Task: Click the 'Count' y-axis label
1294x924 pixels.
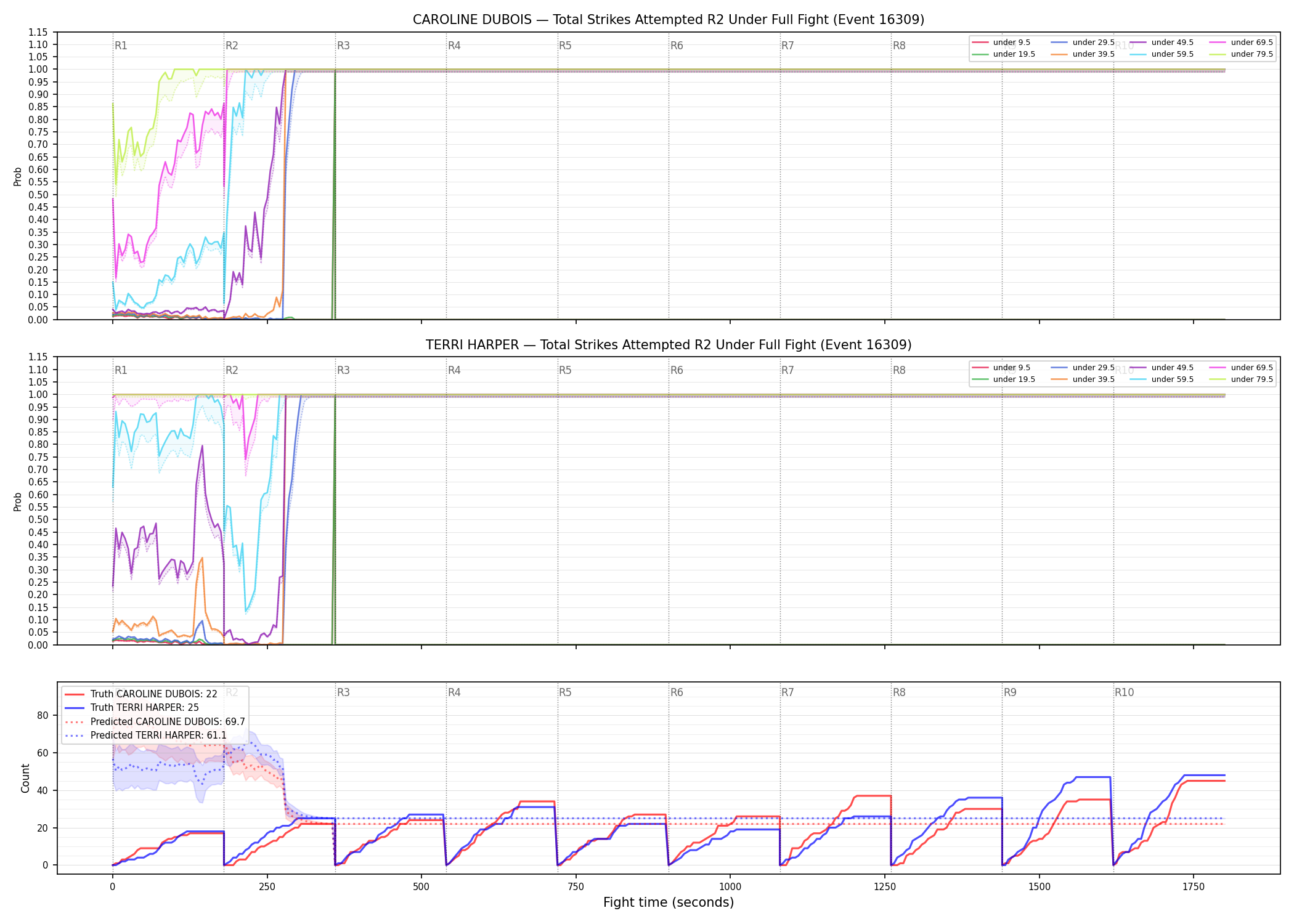Action: pyautogui.click(x=25, y=778)
